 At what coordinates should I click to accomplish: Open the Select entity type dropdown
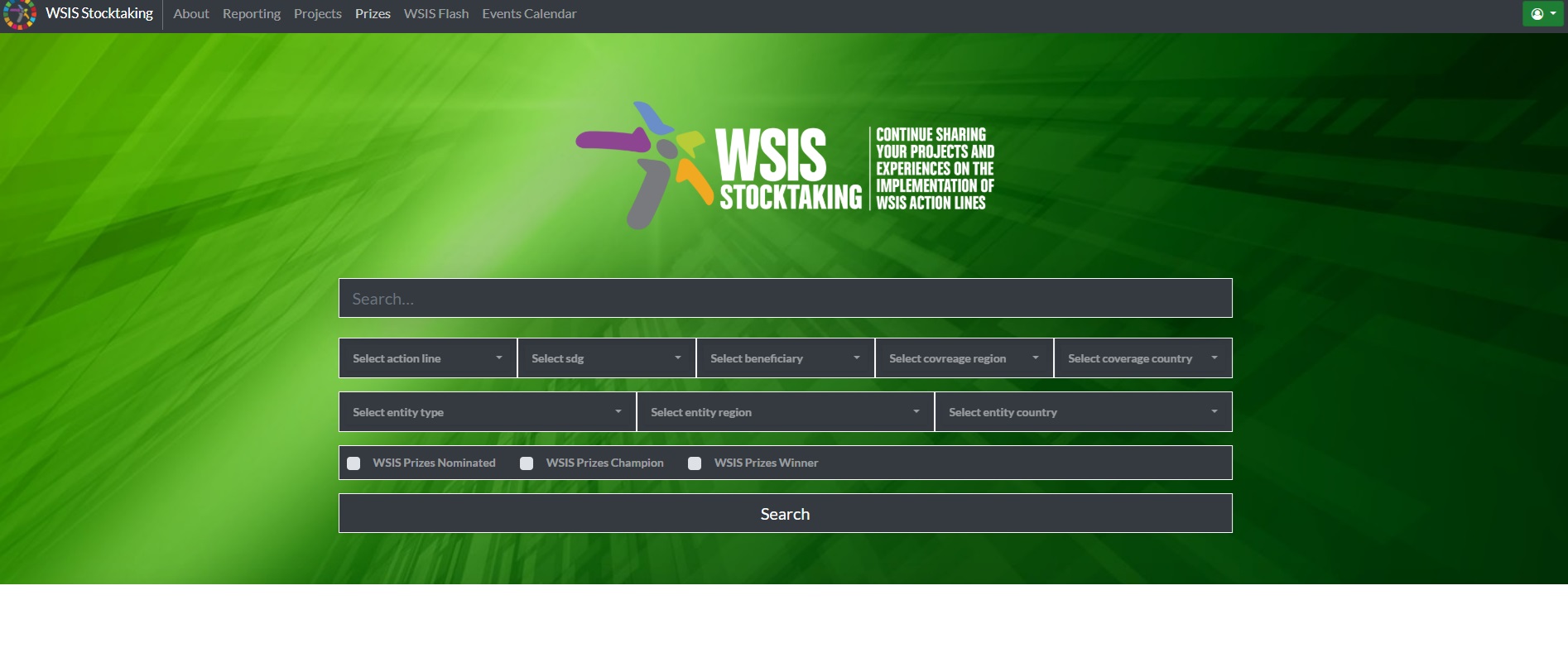click(x=488, y=412)
